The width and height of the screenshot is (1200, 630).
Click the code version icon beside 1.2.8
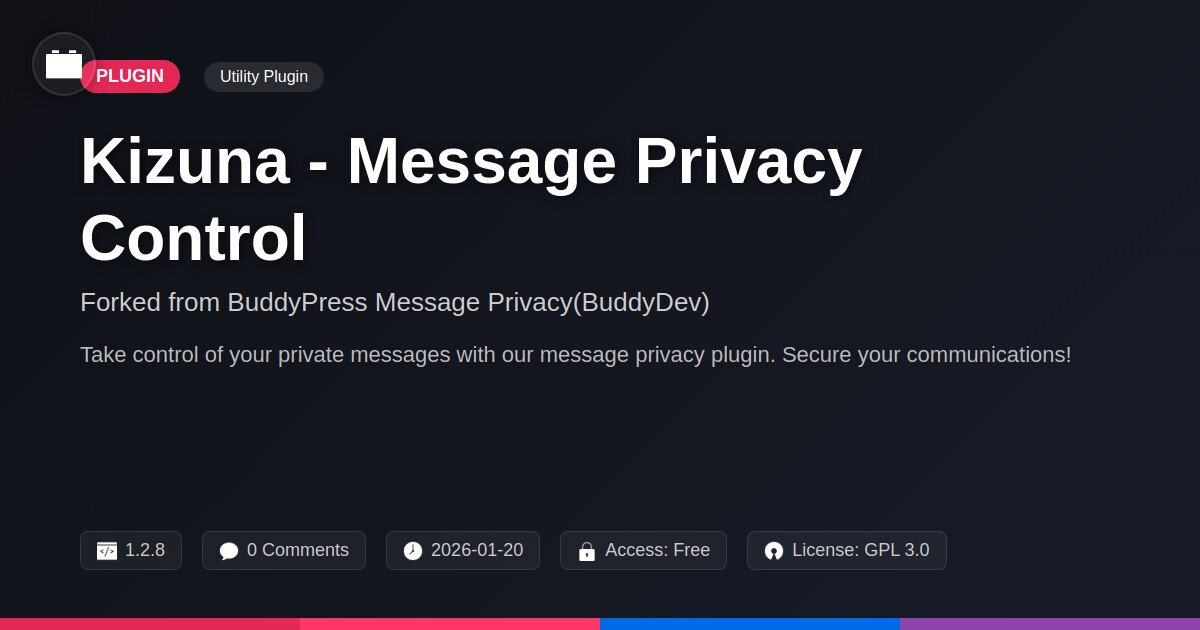pos(107,551)
